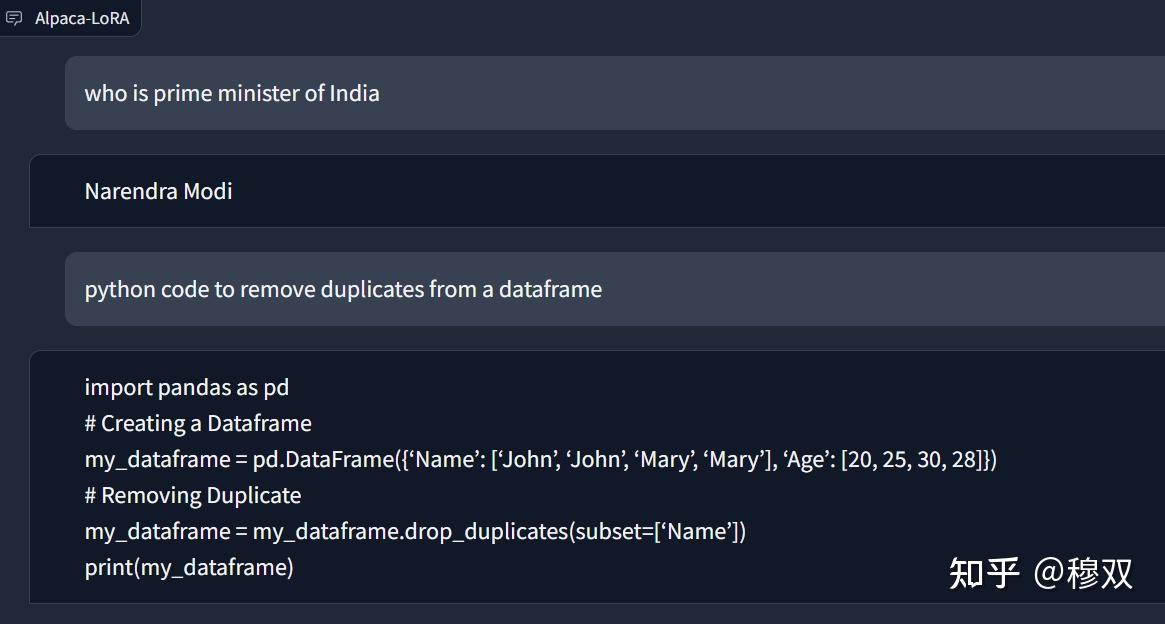The image size is (1165, 624).
Task: Click the word 'dataframe' in the second prompt
Action: click(550, 290)
